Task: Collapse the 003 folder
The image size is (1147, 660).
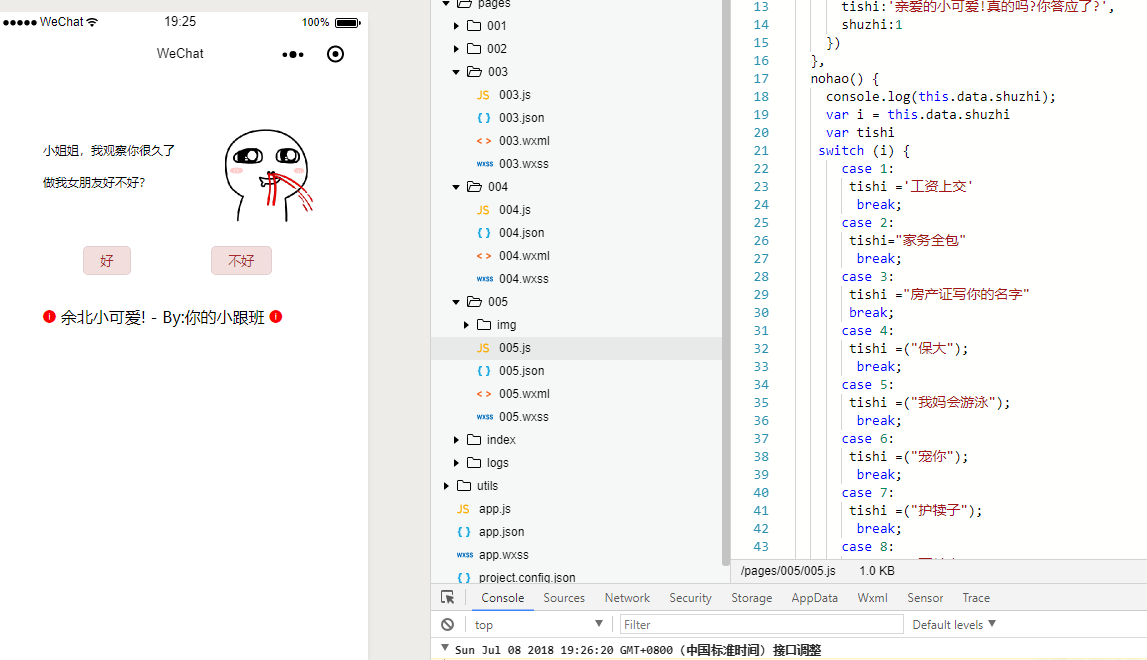Action: click(x=456, y=72)
